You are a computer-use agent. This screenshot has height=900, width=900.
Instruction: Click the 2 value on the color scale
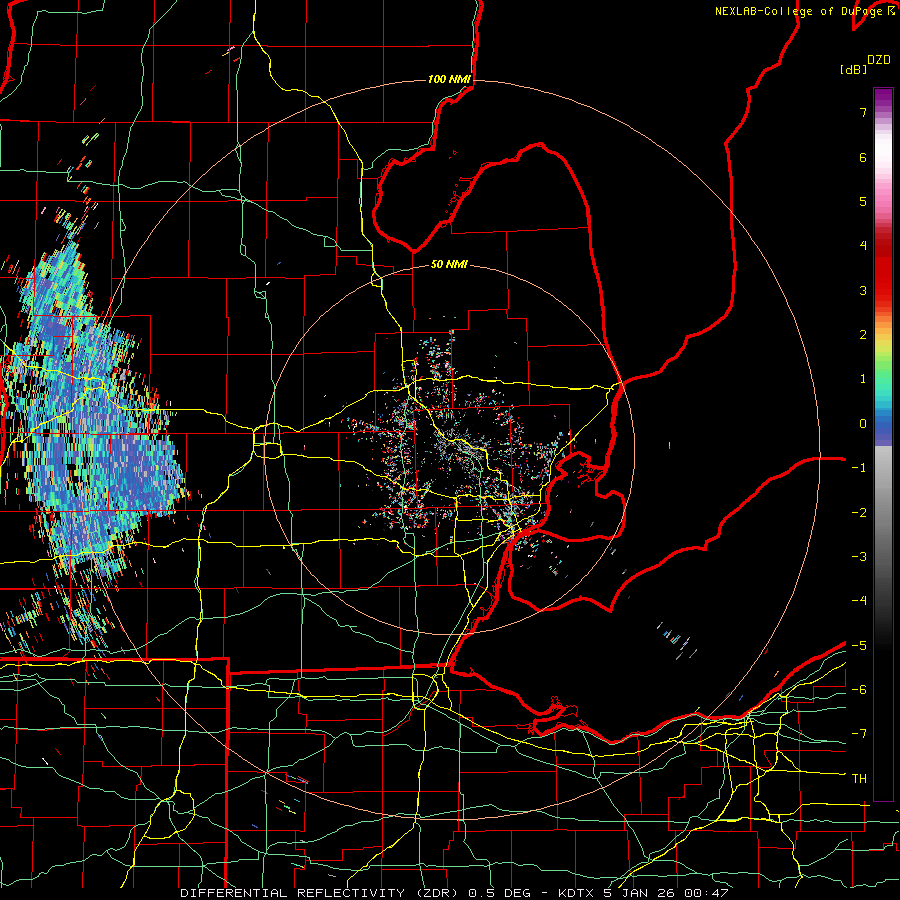863,335
